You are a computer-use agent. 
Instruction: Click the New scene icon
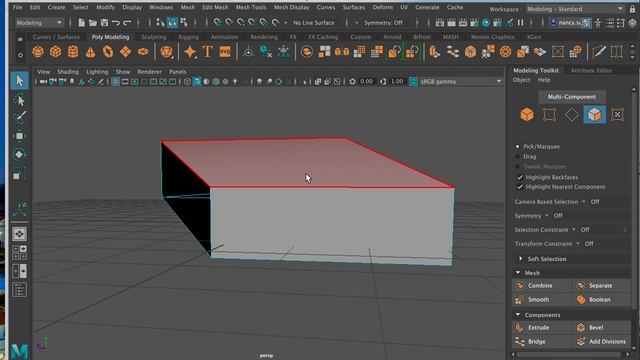tap(82, 23)
